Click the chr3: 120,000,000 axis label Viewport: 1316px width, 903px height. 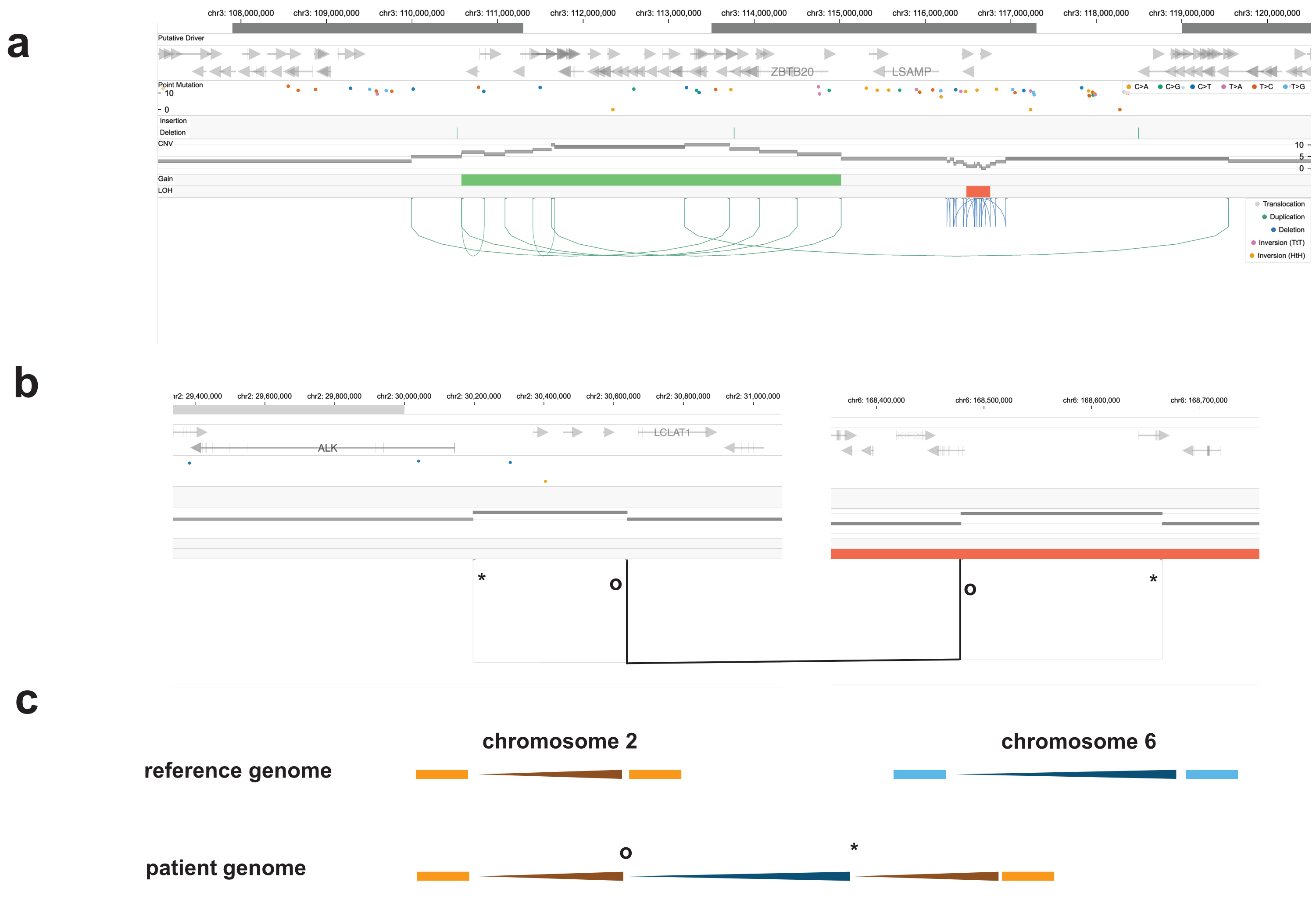point(1267,13)
